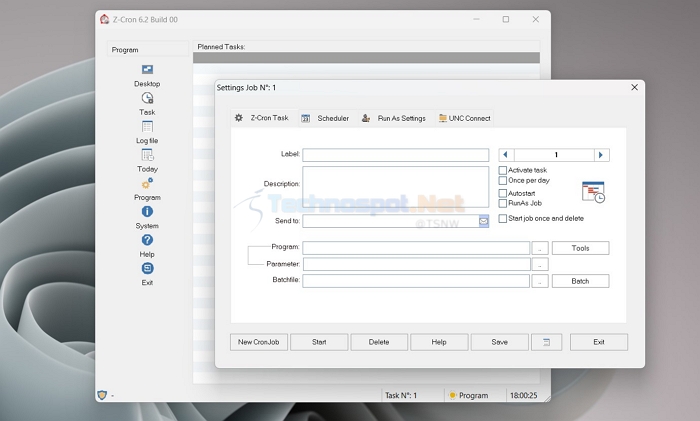The image size is (700, 421).
Task: Open the Program gear icon in sidebar
Action: coord(147,183)
